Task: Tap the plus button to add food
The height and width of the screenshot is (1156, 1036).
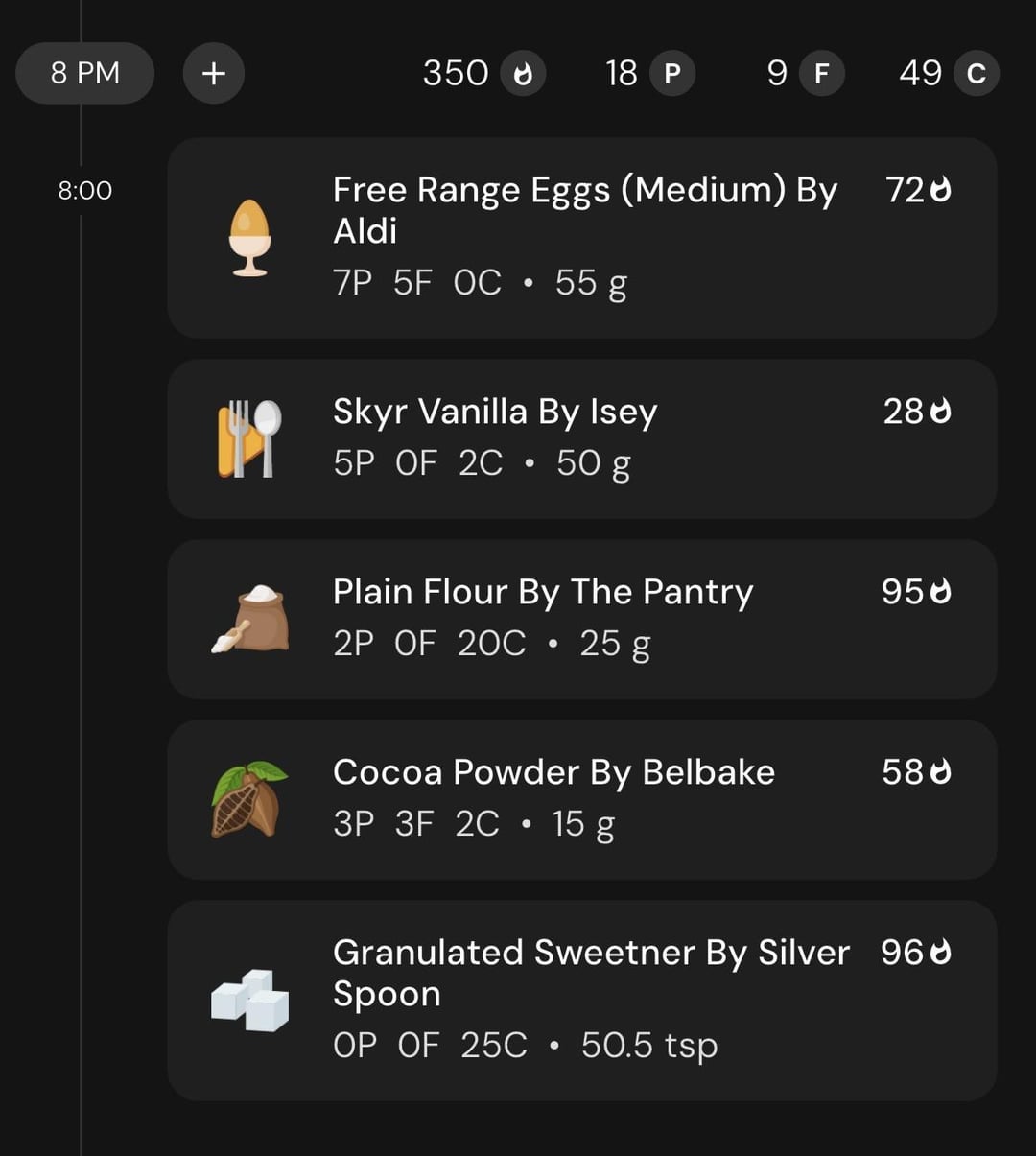Action: tap(214, 73)
